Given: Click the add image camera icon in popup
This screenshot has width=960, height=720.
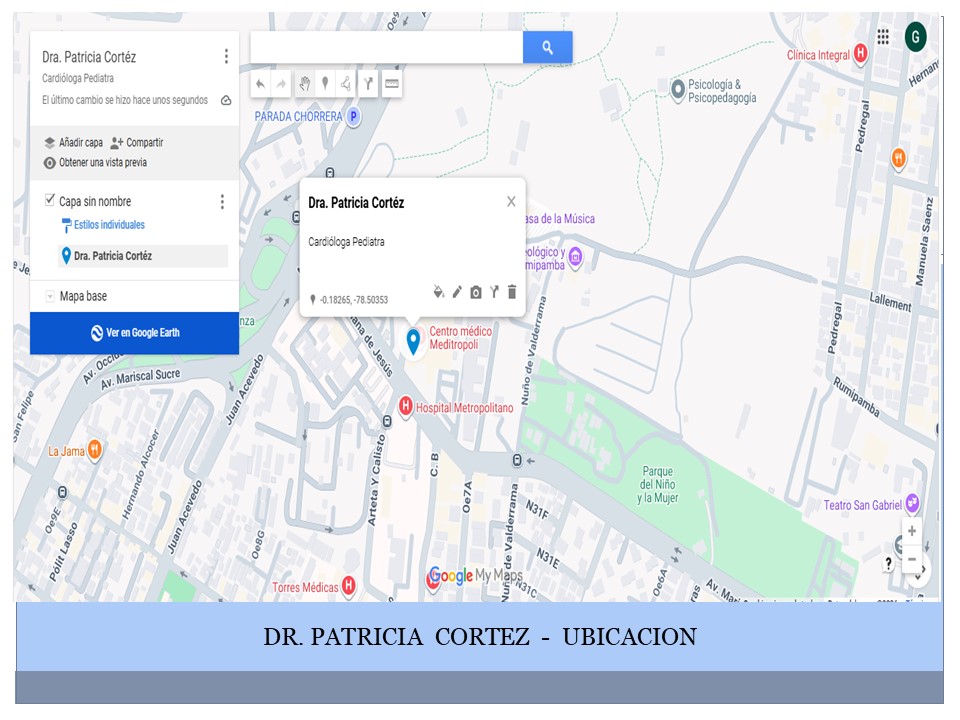Looking at the screenshot, I should [x=476, y=293].
